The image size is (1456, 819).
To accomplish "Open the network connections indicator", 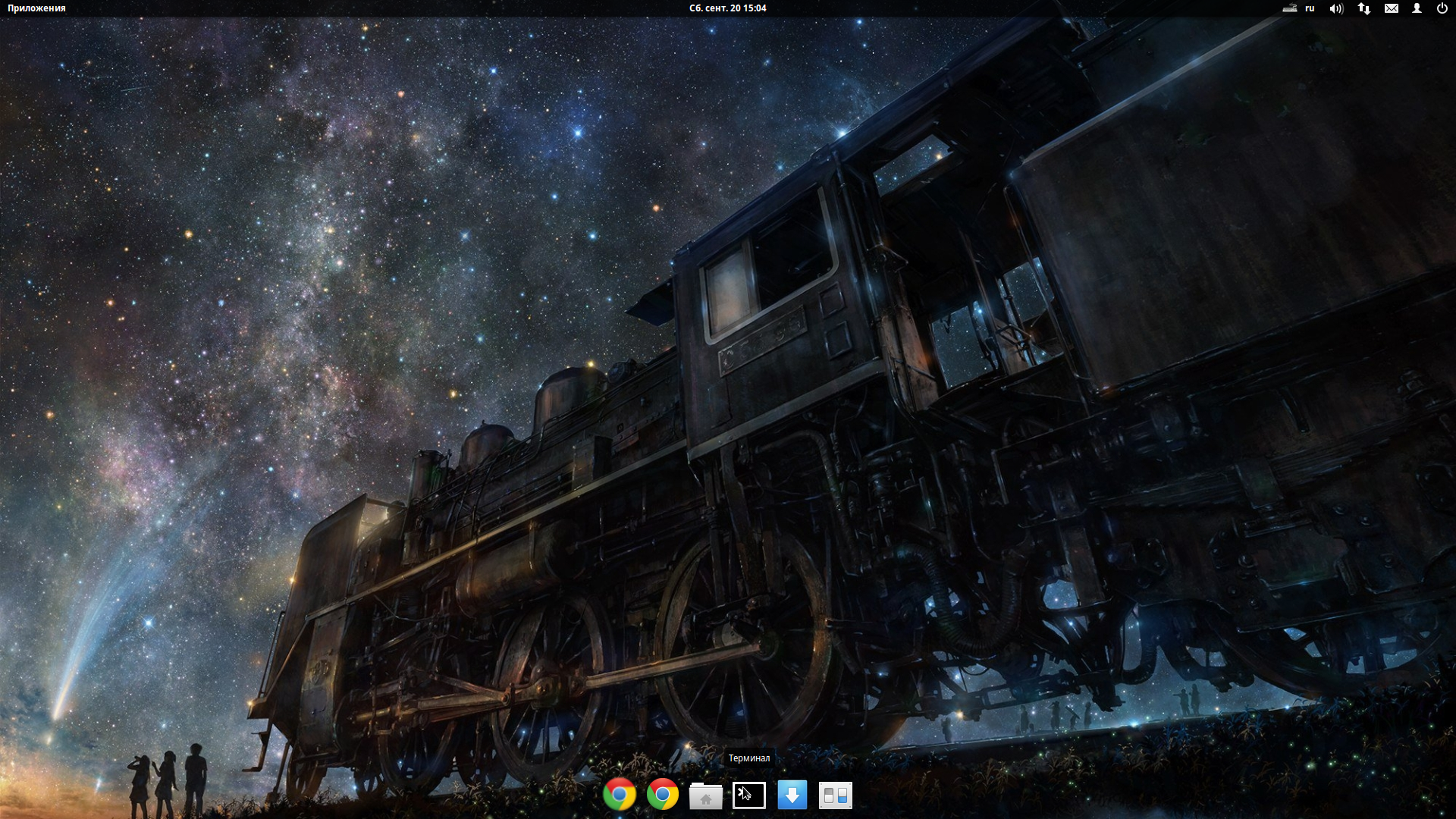I will click(1364, 8).
